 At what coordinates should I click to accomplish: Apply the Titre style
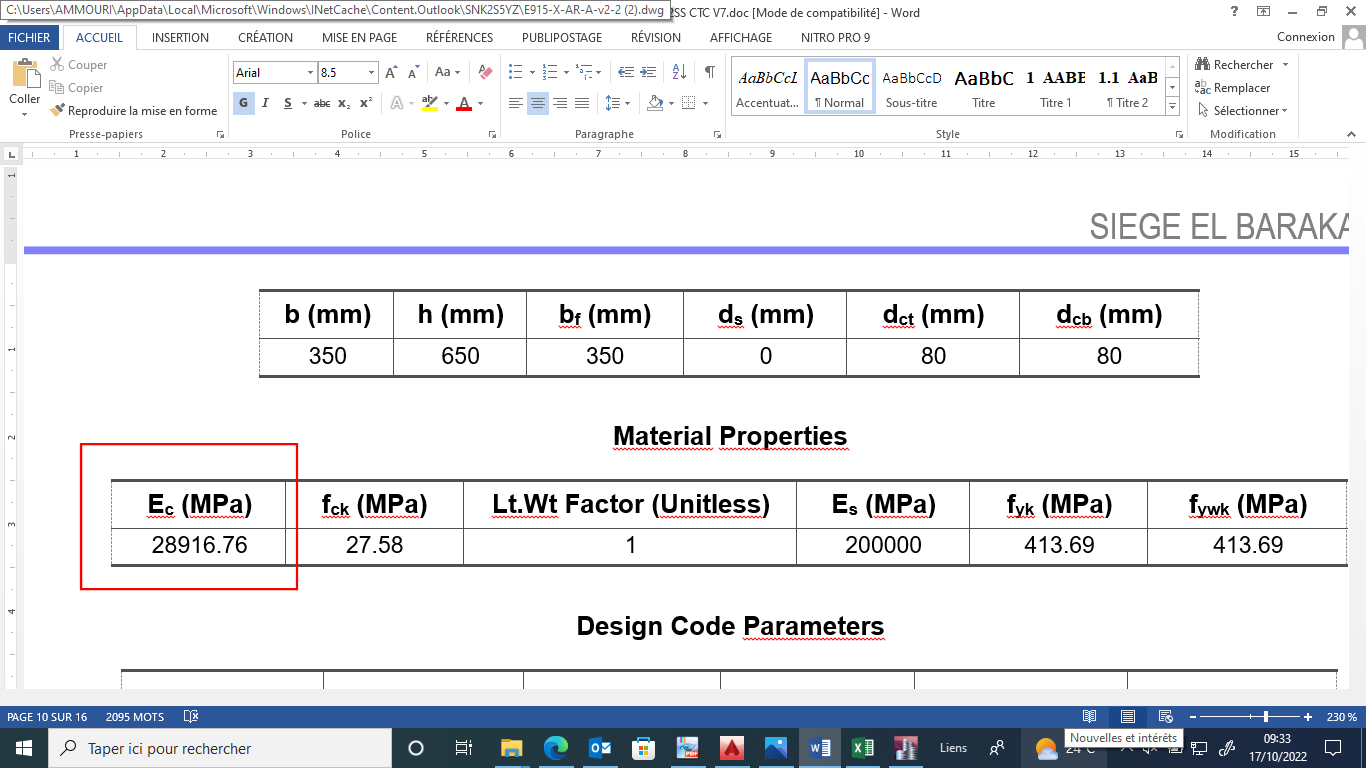[984, 87]
